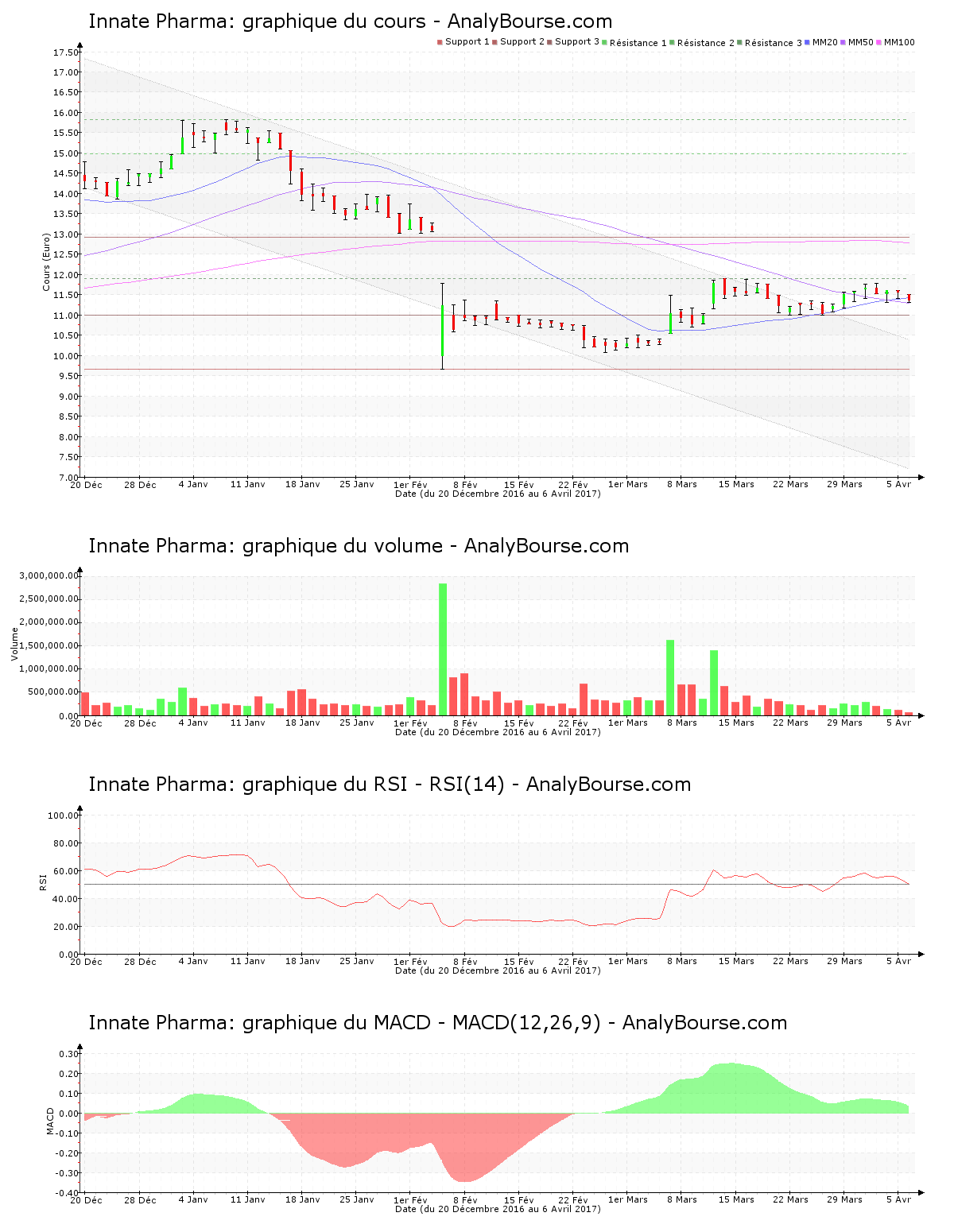Select the 'MM100' legend label
This screenshot has width=954, height=1232.
pyautogui.click(x=899, y=41)
